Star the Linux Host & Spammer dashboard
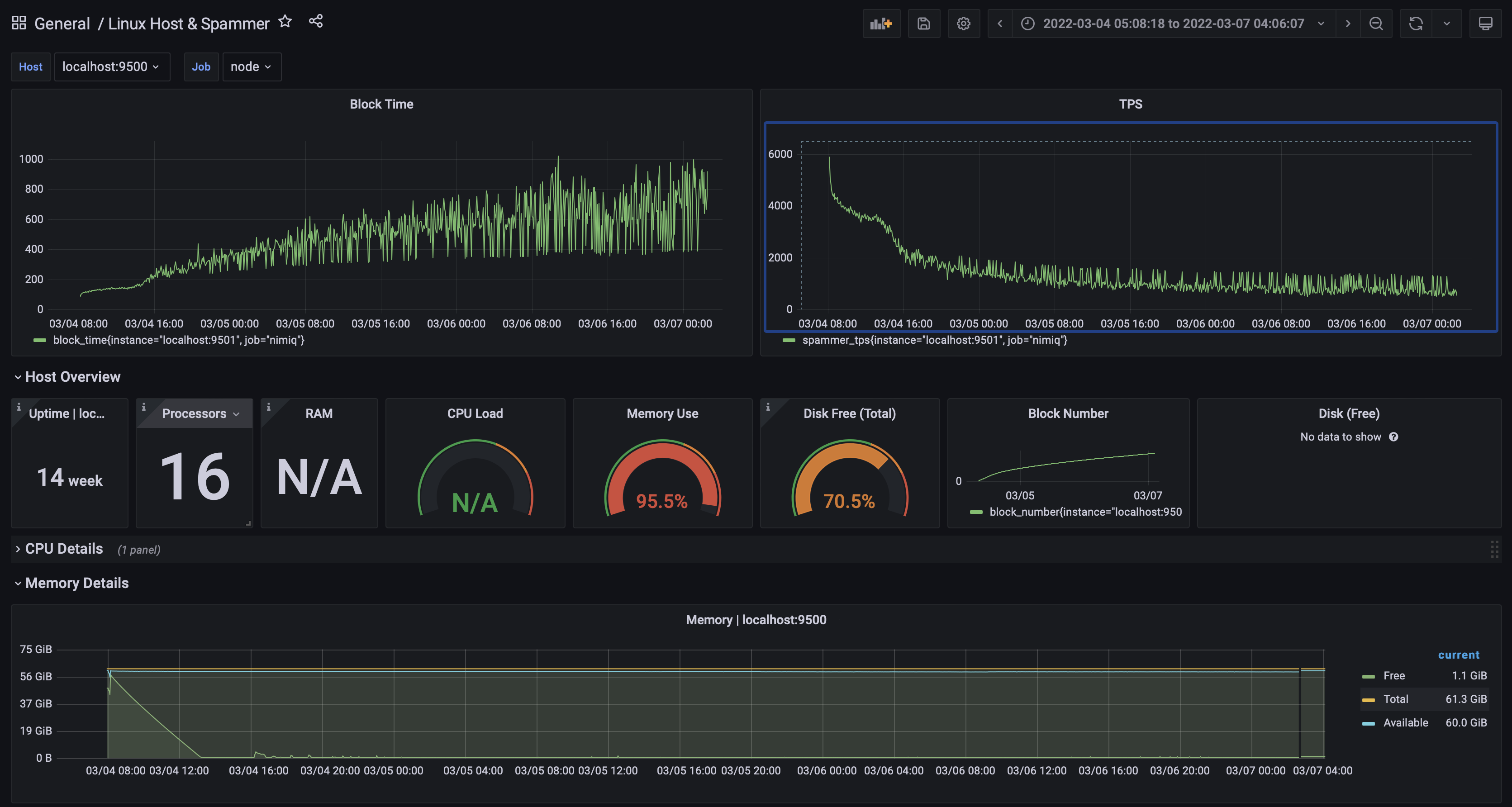1512x807 pixels. (285, 21)
